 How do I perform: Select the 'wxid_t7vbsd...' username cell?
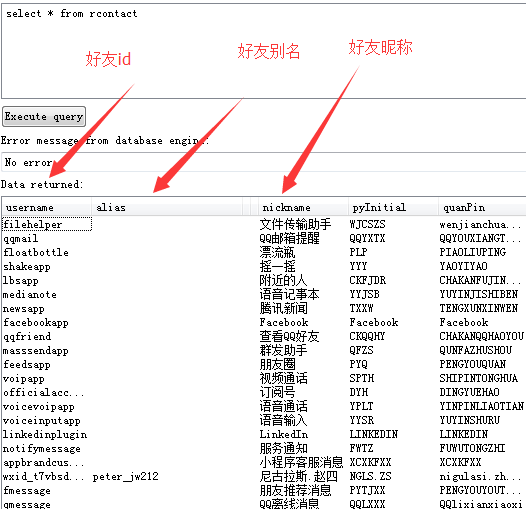click(47, 476)
